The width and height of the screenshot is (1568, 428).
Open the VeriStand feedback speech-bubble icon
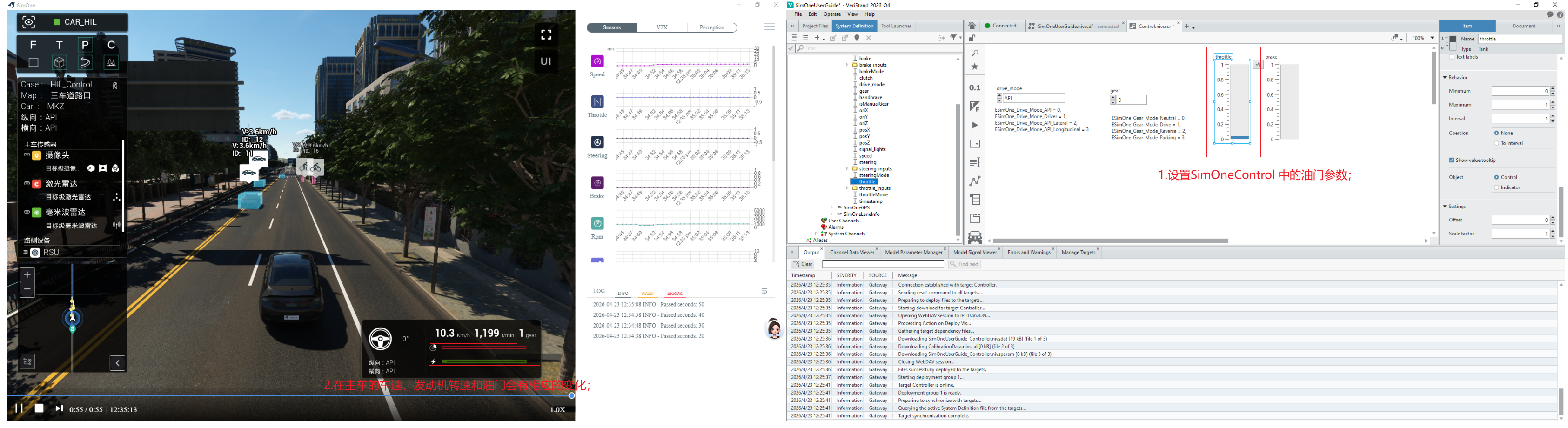pos(1550,14)
